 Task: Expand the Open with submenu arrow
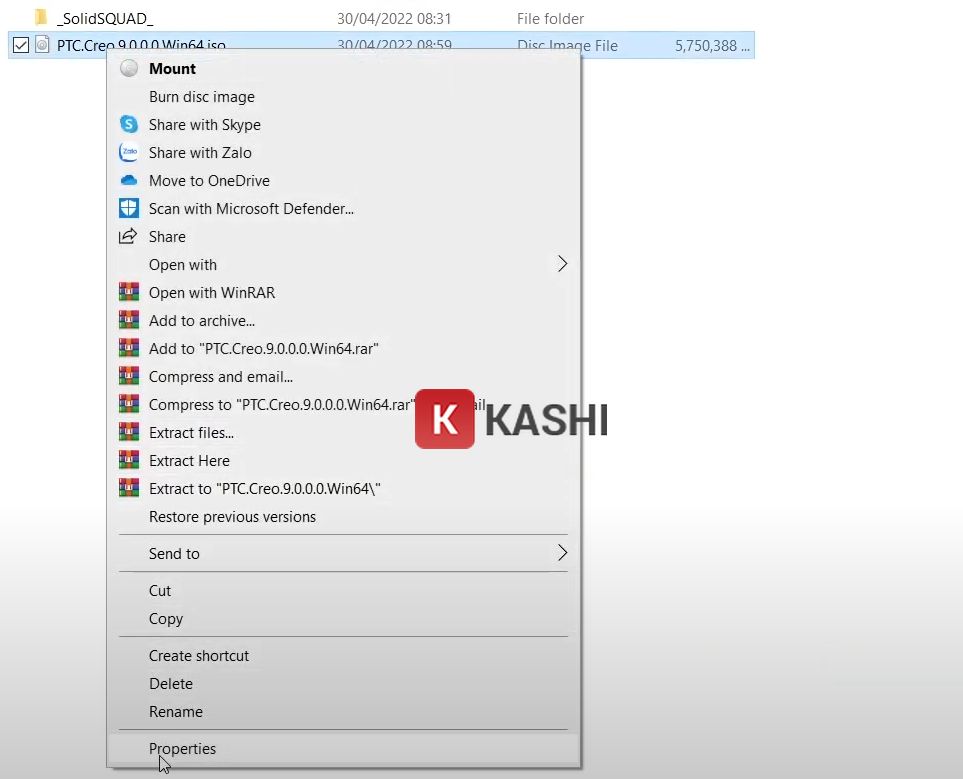point(562,265)
